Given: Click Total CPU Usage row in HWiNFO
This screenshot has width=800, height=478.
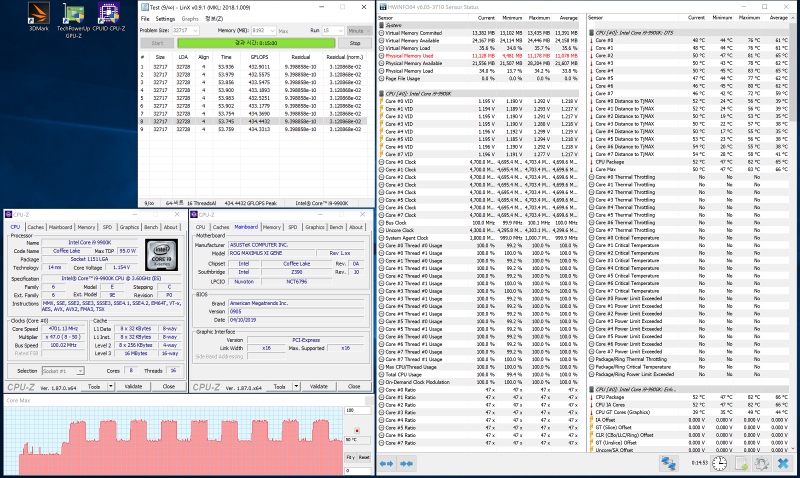Looking at the screenshot, I should (479, 374).
